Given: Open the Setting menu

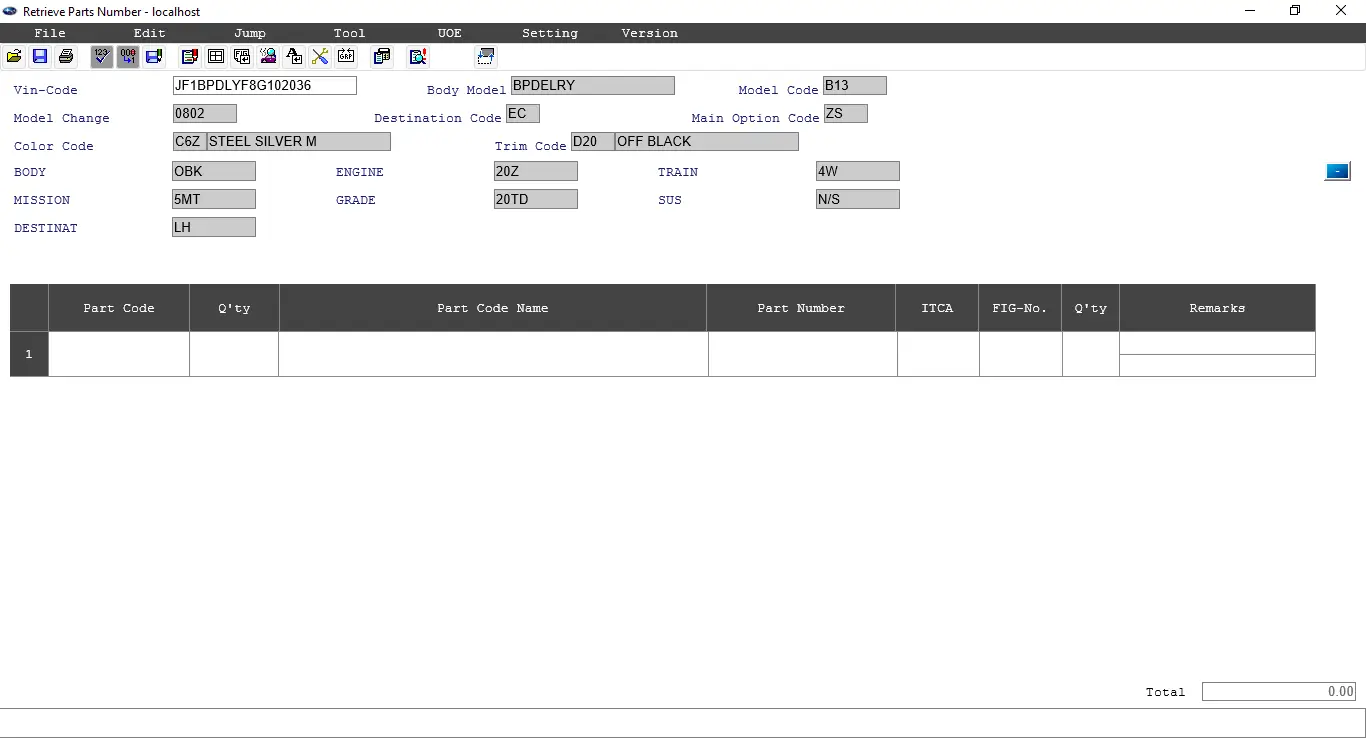Looking at the screenshot, I should pos(549,33).
